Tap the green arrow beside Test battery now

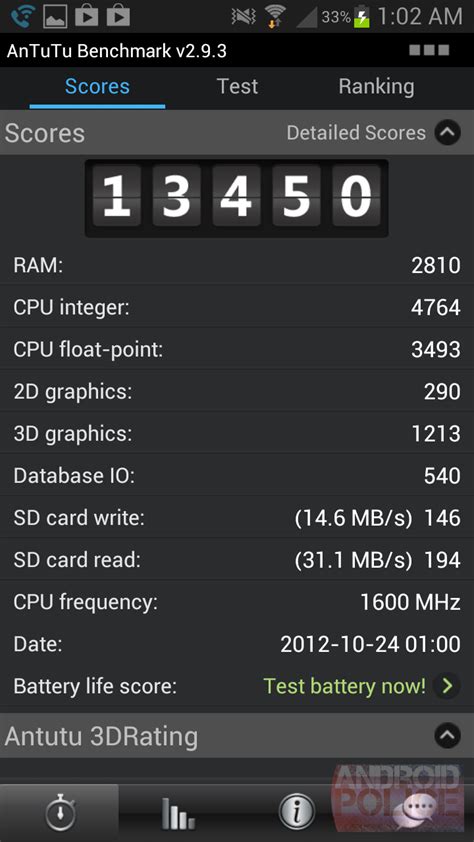[447, 686]
